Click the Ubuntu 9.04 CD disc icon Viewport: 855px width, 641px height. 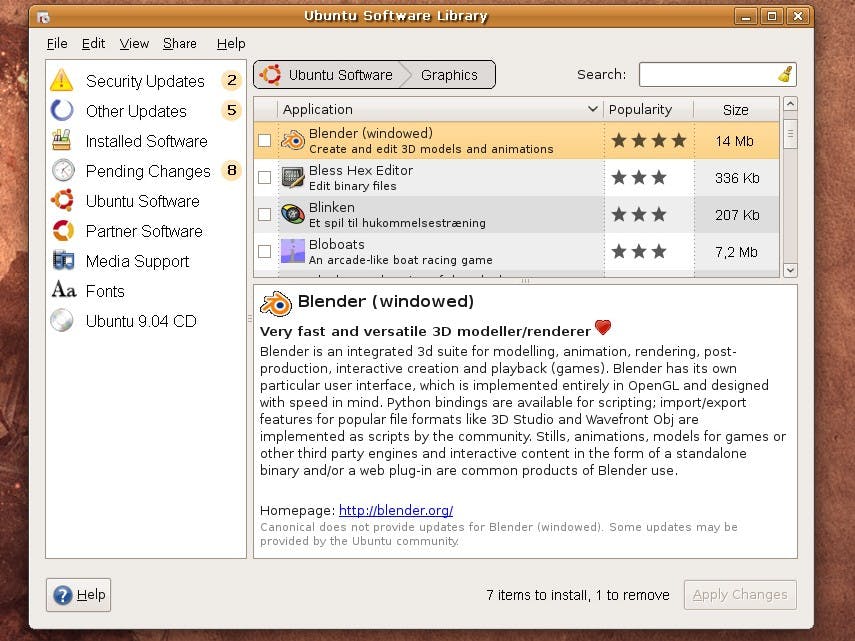coord(62,320)
